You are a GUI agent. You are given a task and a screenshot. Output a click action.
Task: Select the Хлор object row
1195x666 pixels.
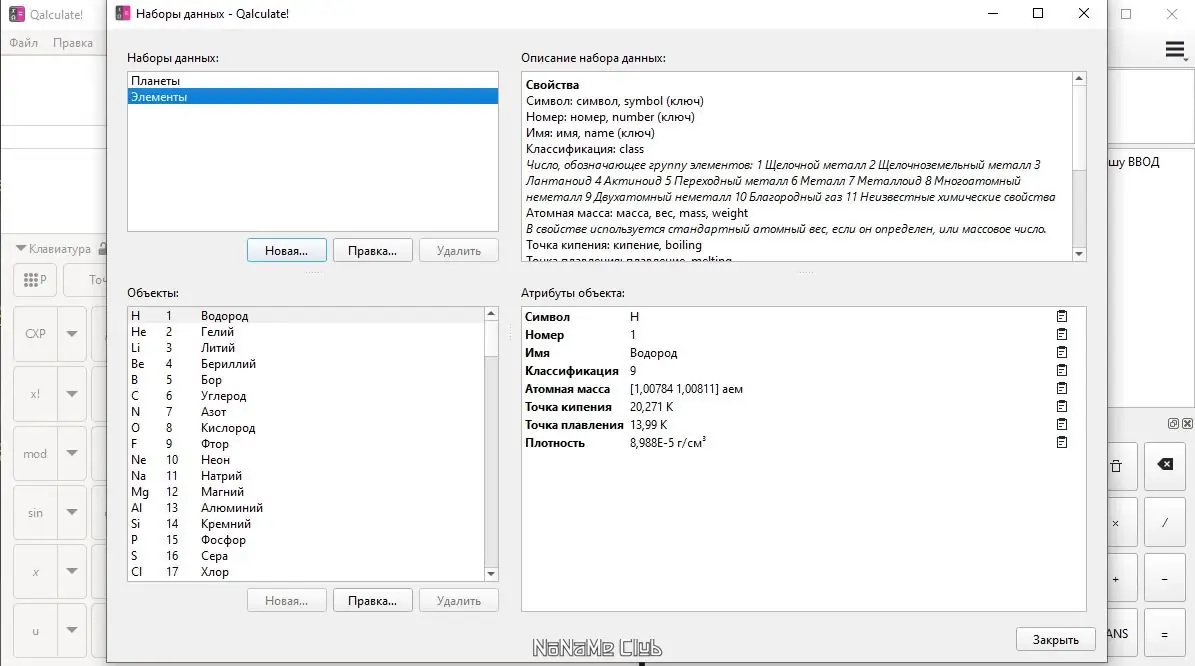(306, 572)
